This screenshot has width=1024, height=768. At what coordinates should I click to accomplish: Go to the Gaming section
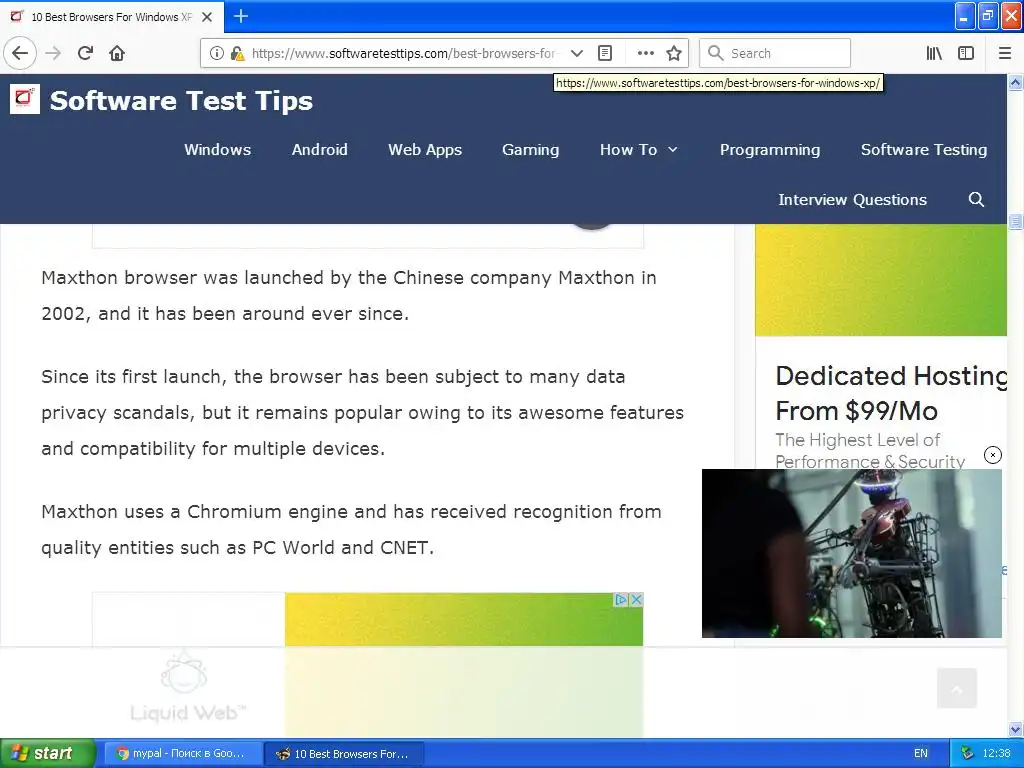tap(530, 150)
